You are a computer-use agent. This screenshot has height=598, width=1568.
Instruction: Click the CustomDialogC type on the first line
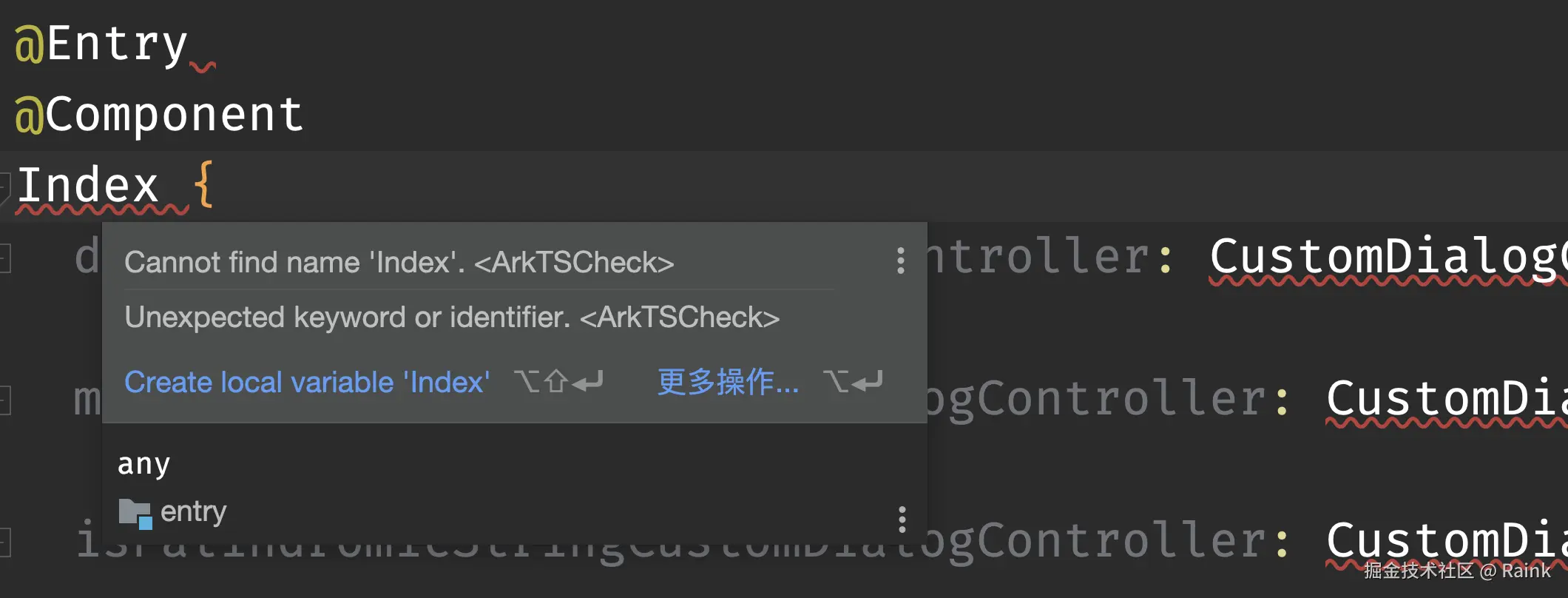[x=1388, y=257]
